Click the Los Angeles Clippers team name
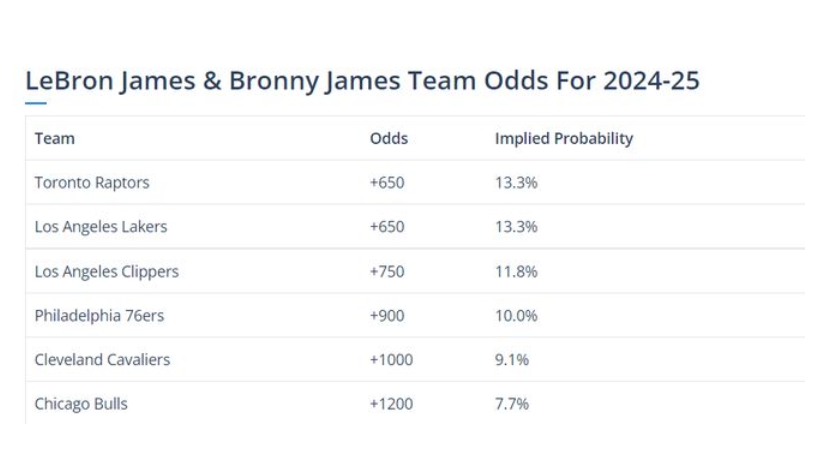This screenshot has height=456, width=829. click(107, 271)
